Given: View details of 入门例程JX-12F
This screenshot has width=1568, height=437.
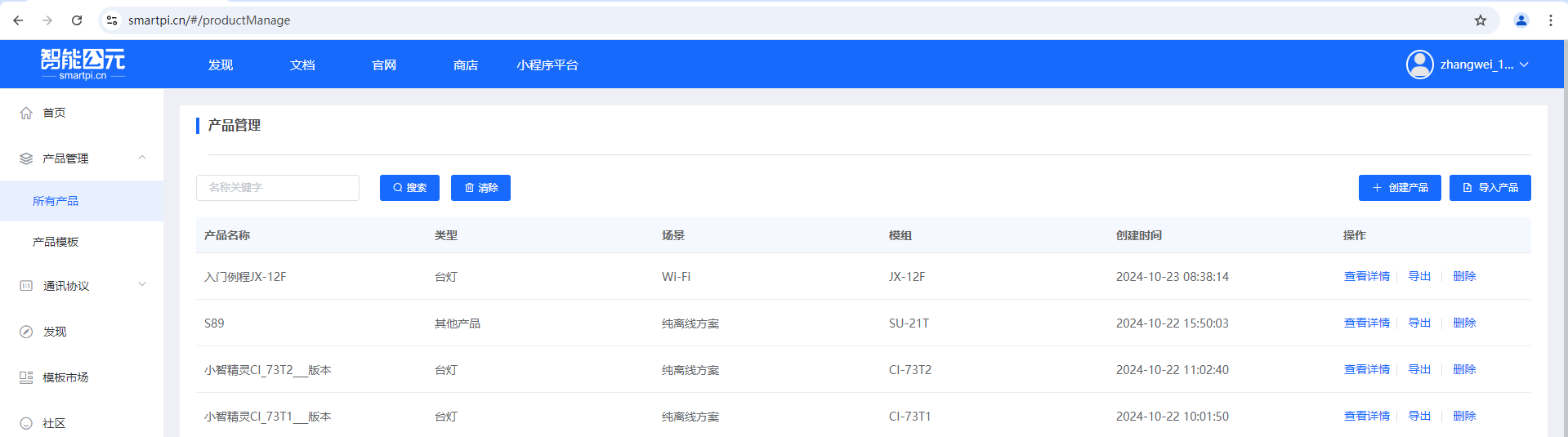Looking at the screenshot, I should pos(1367,276).
